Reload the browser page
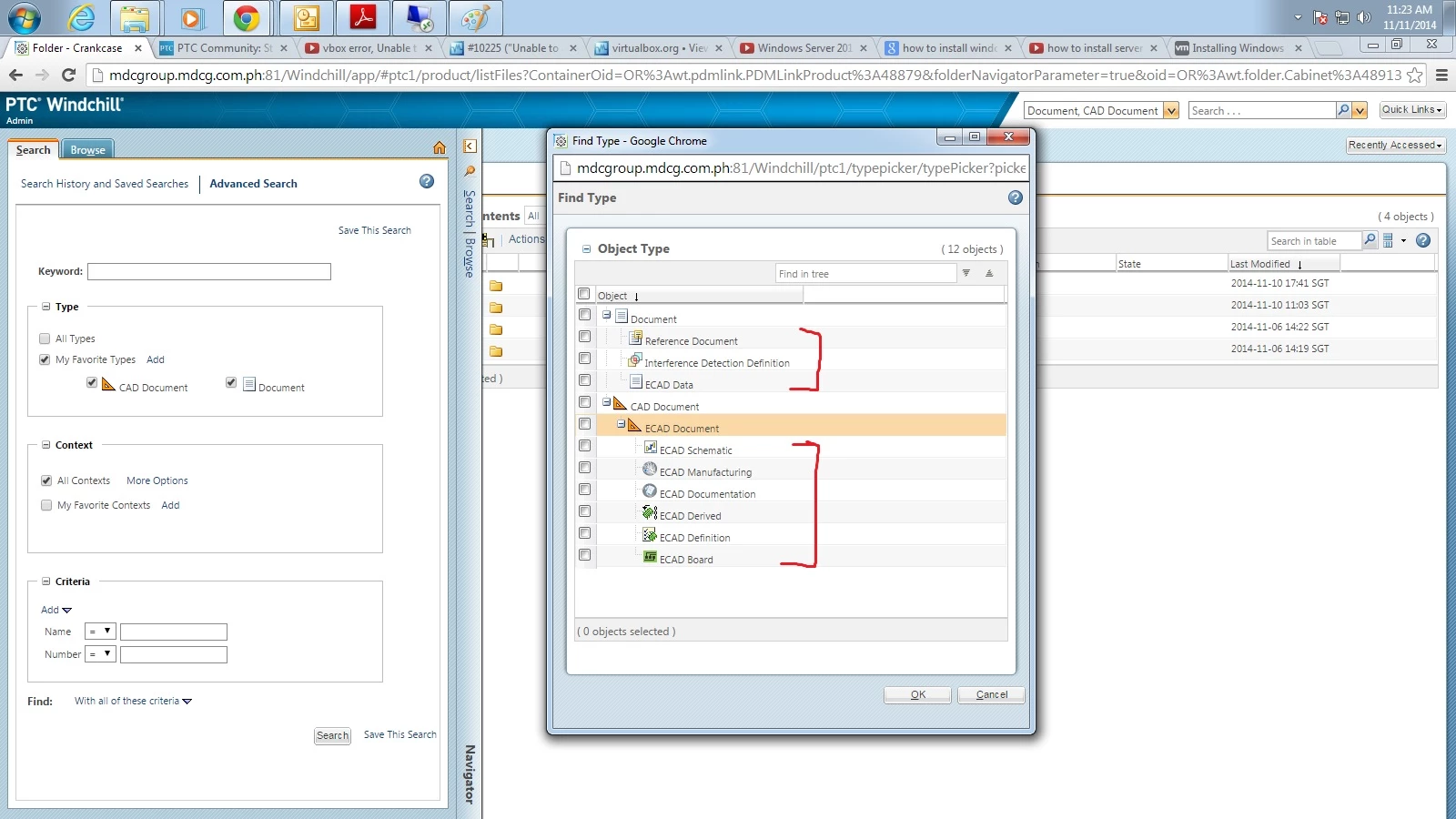 (x=68, y=75)
